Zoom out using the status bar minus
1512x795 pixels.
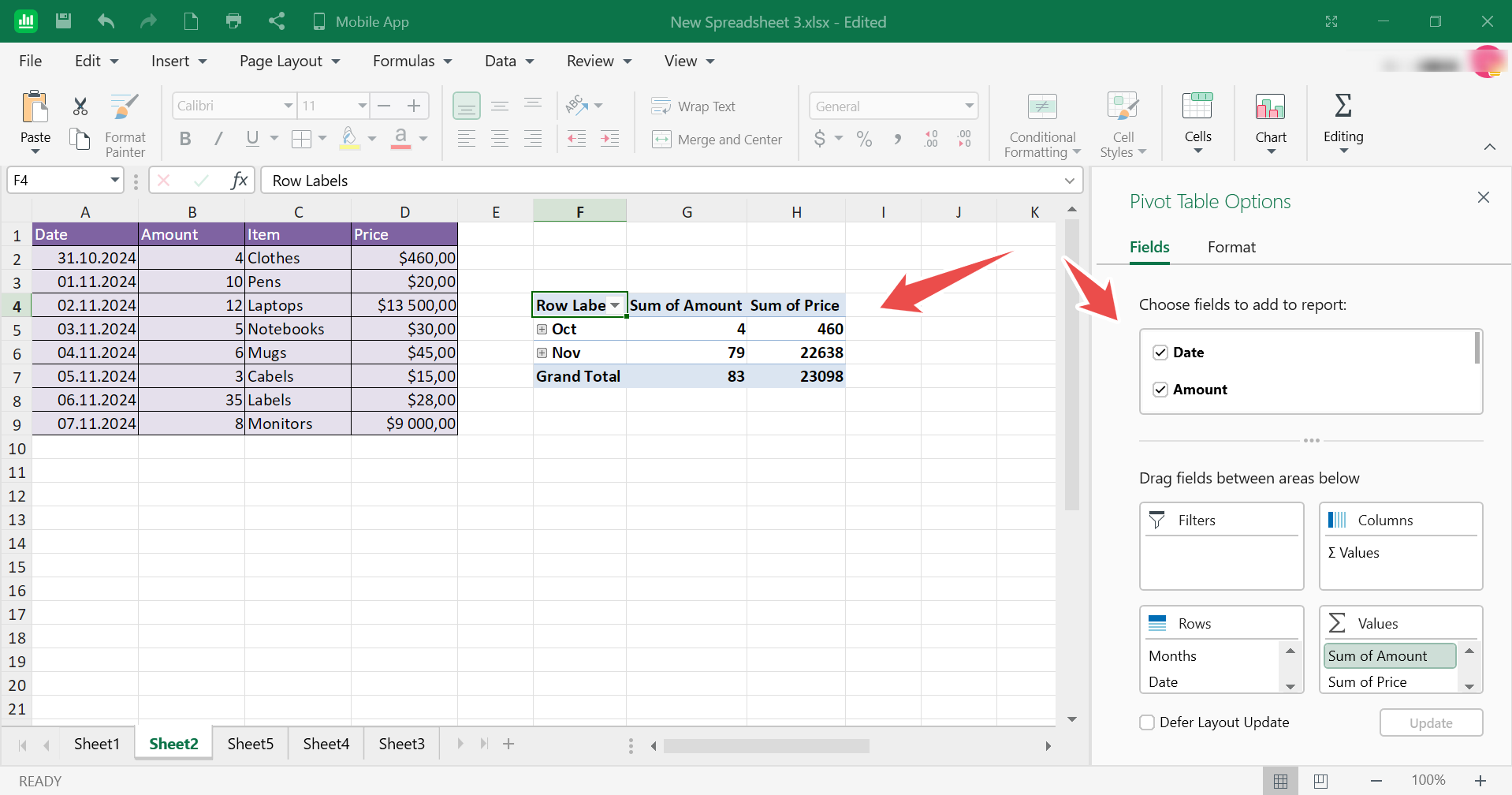click(x=1376, y=781)
